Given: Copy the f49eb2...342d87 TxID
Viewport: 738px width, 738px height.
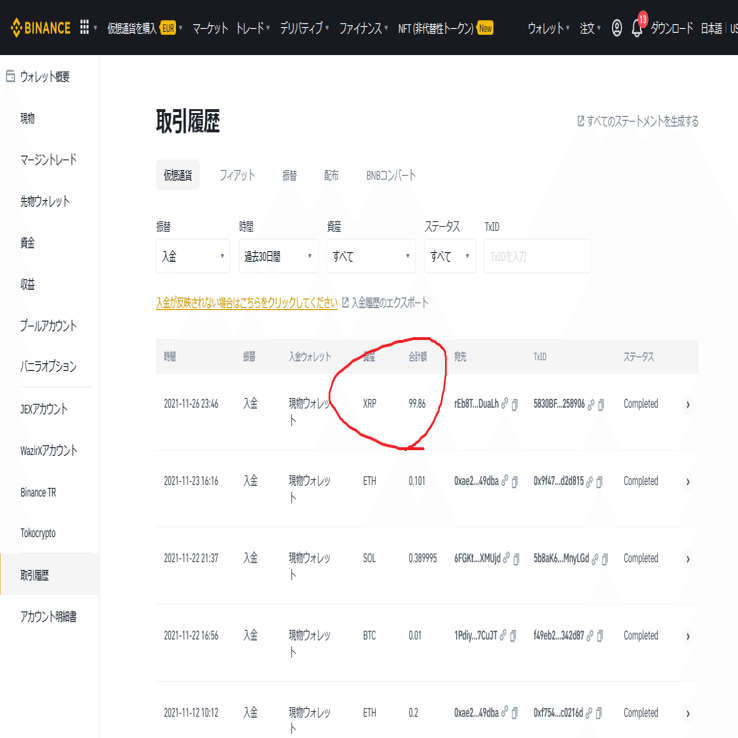Looking at the screenshot, I should pyautogui.click(x=600, y=636).
